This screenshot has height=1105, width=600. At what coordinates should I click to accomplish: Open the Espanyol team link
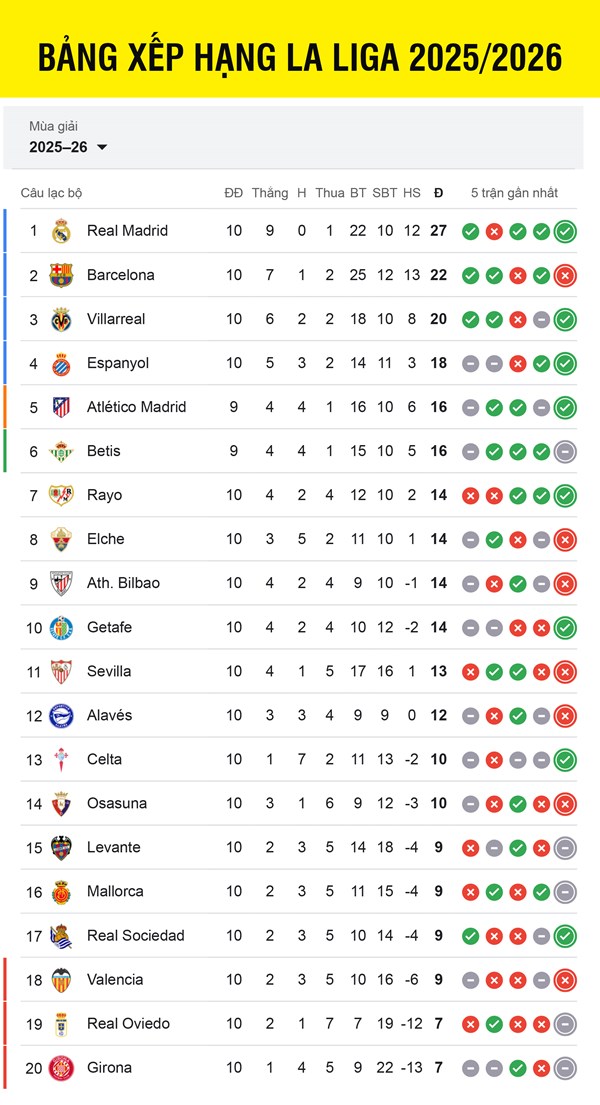click(118, 363)
